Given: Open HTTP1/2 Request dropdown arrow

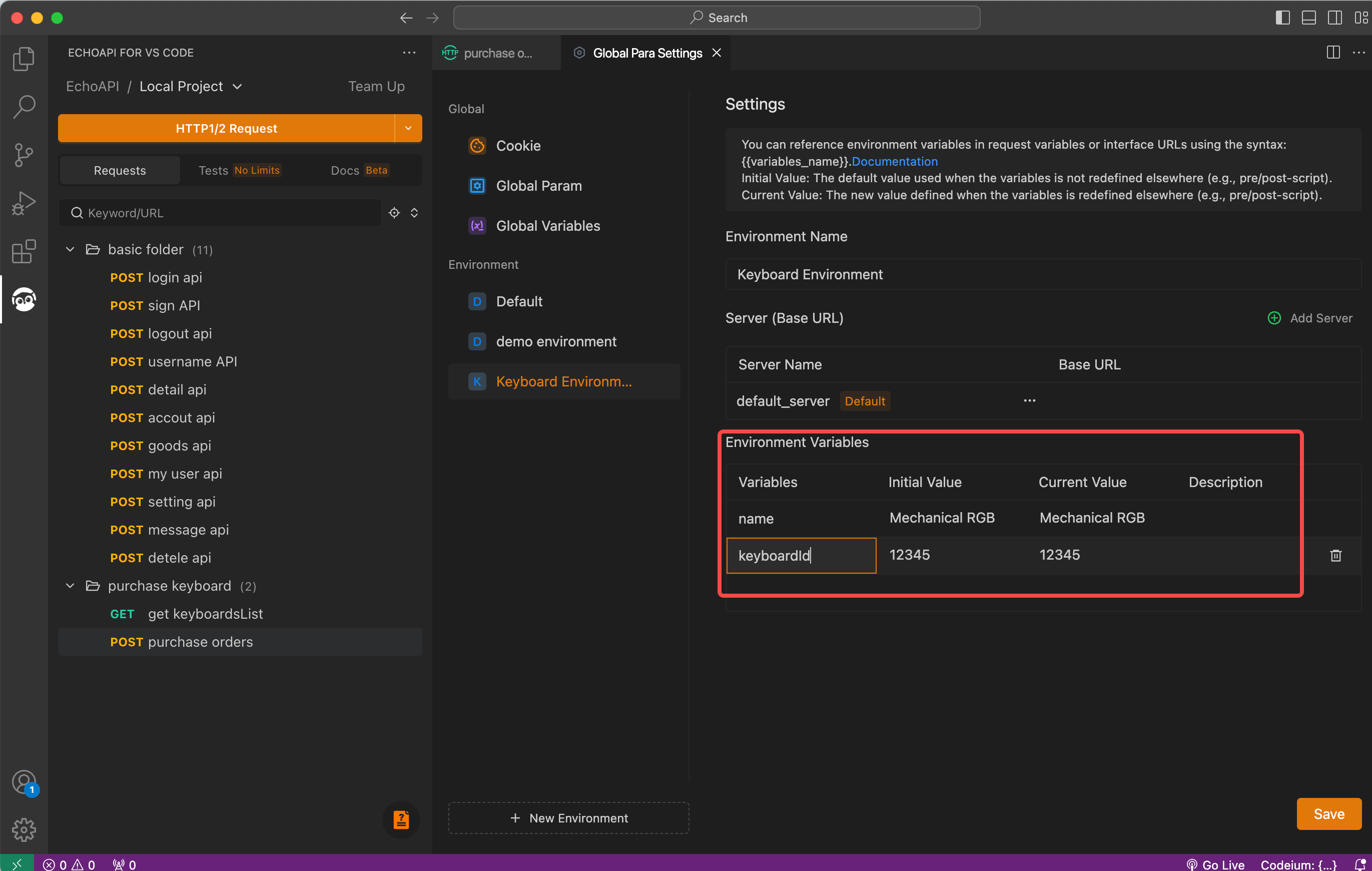Looking at the screenshot, I should pos(408,128).
